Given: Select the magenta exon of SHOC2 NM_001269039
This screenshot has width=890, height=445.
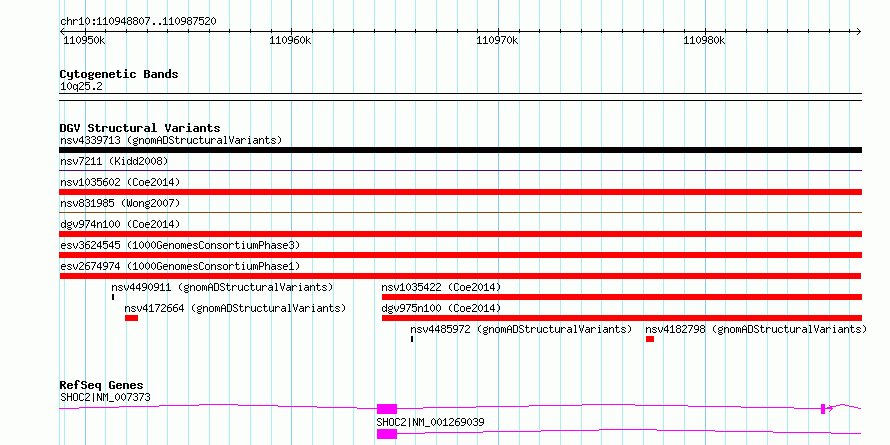Looking at the screenshot, I should (x=387, y=434).
